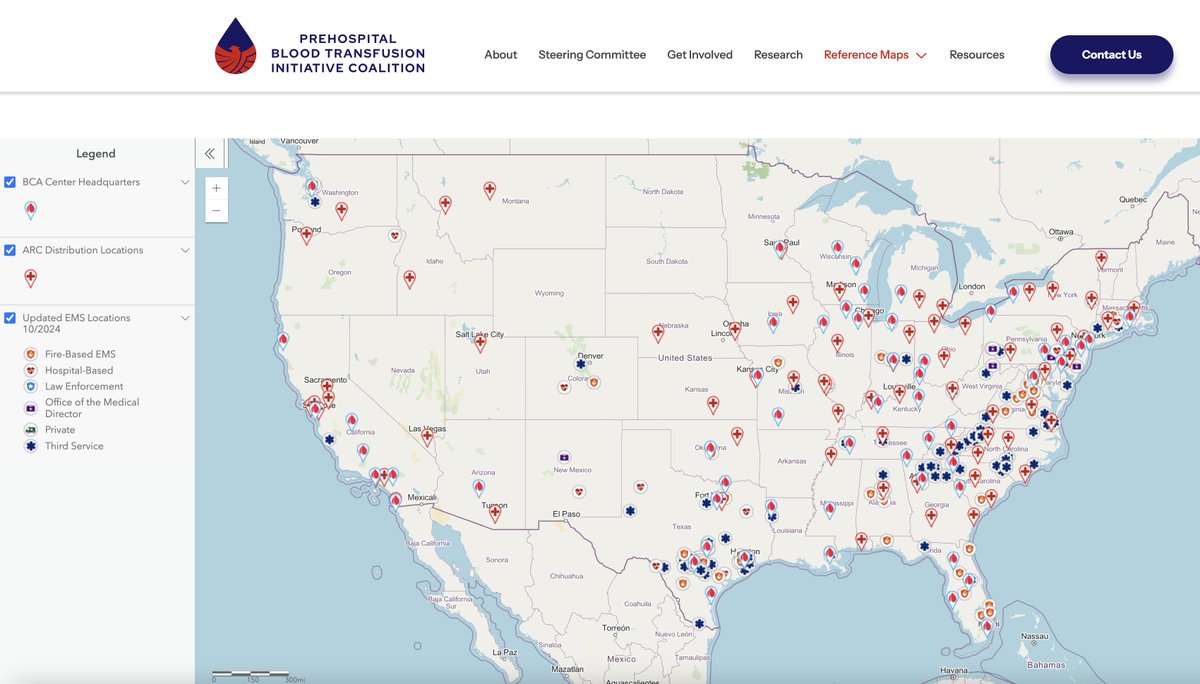The height and width of the screenshot is (684, 1200).
Task: Click the Wyoming label on the map
Action: (549, 293)
